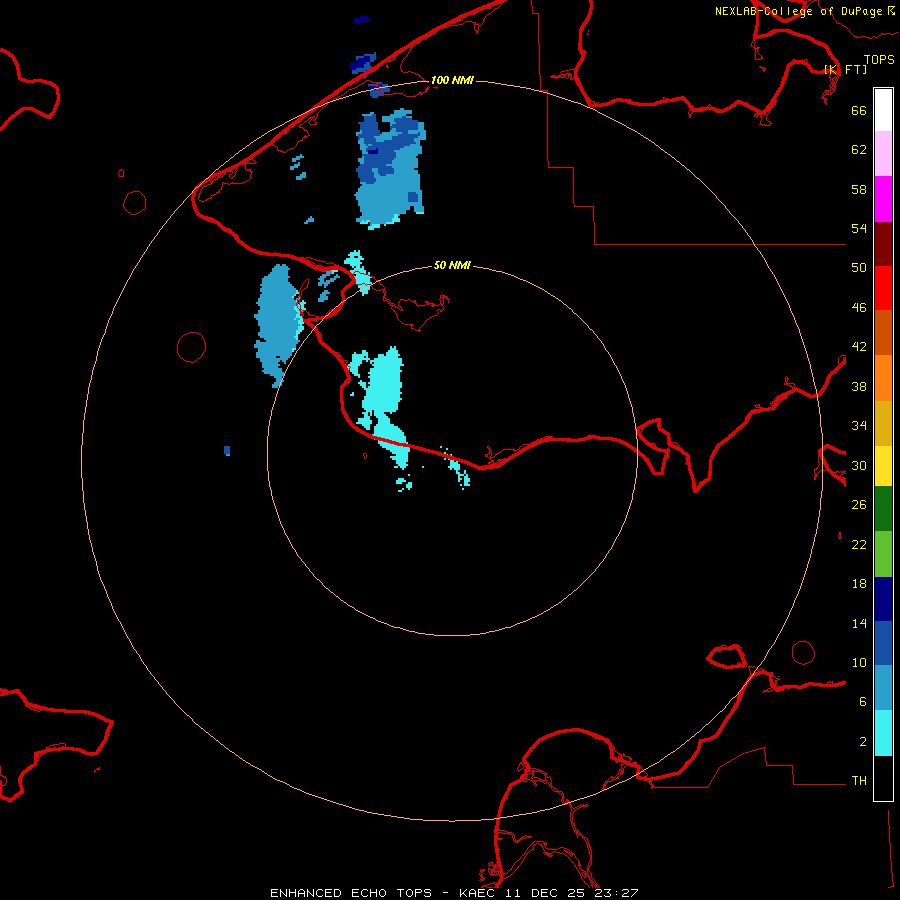Click the 100 NMI range ring label
900x900 pixels.
click(x=452, y=80)
